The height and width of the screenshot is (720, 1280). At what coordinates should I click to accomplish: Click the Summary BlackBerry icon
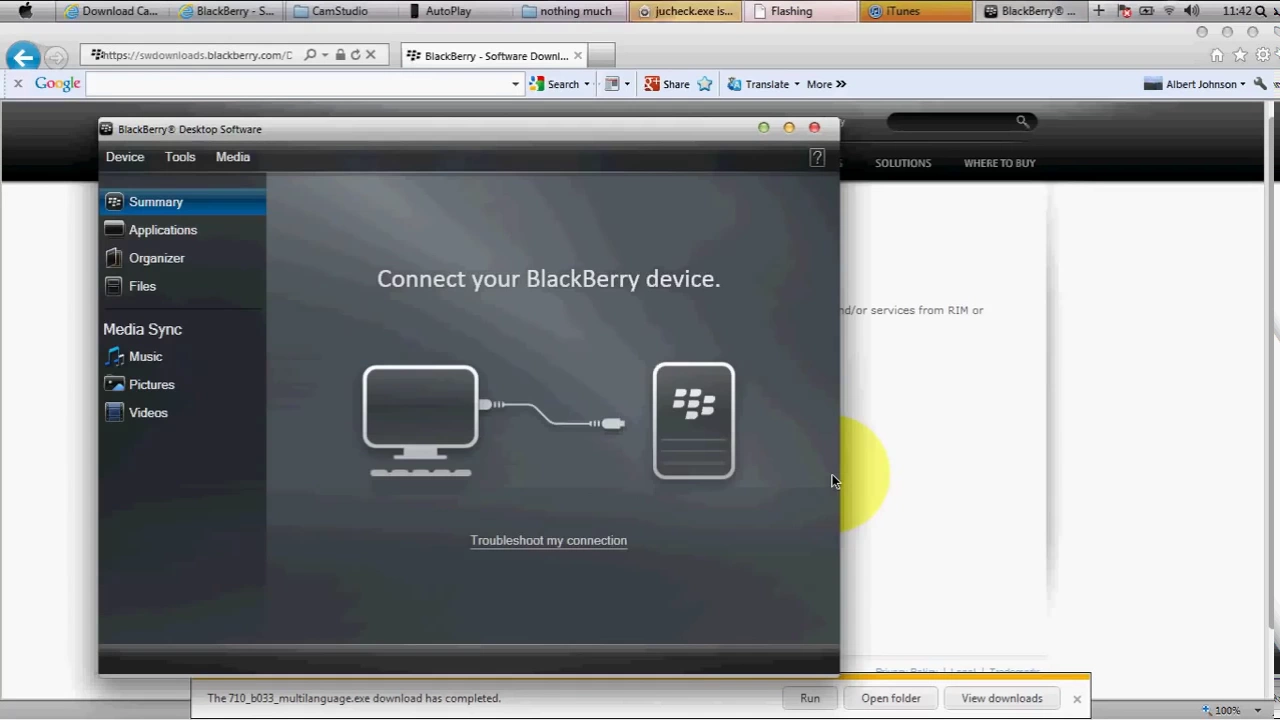point(114,202)
